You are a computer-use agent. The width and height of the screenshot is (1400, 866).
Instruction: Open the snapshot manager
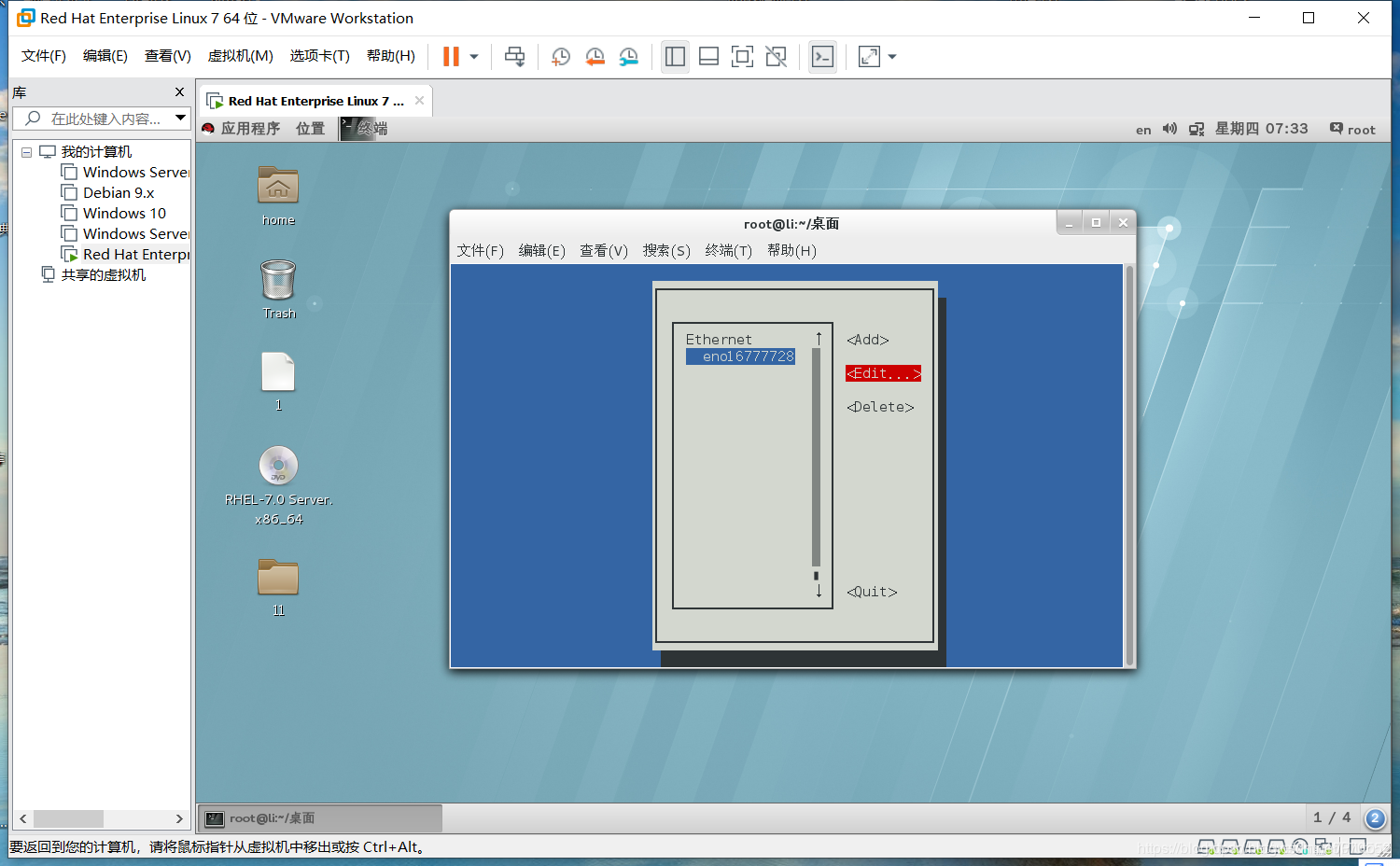coord(629,57)
